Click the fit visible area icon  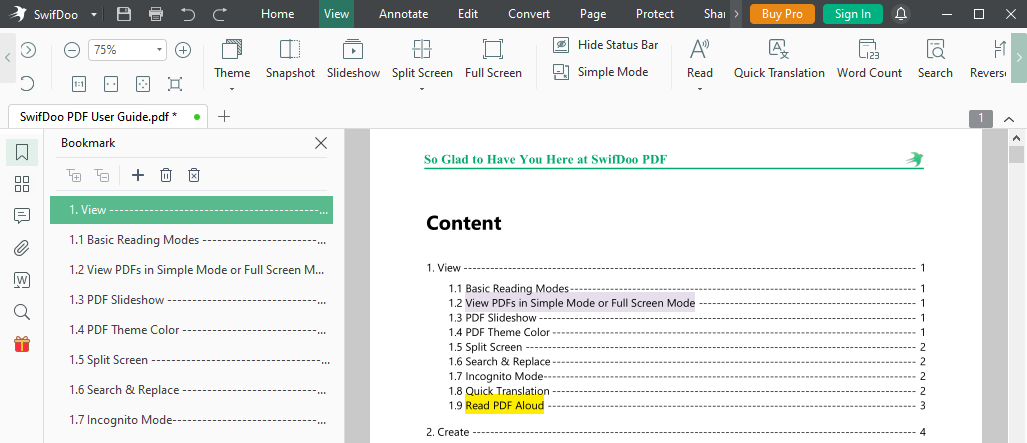[x=174, y=84]
